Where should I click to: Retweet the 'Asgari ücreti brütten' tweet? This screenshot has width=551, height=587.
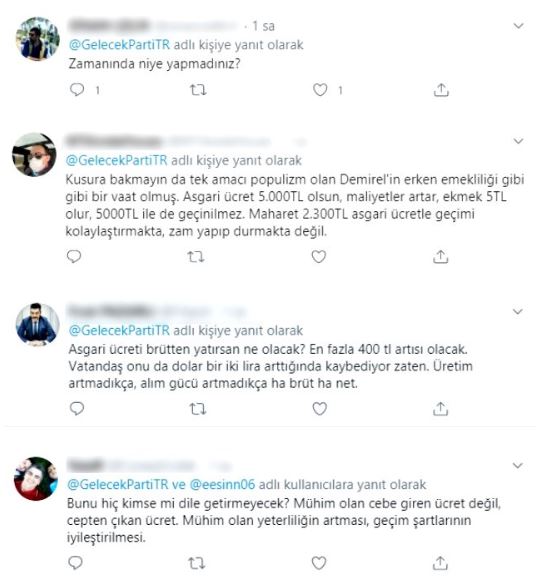[x=198, y=409]
